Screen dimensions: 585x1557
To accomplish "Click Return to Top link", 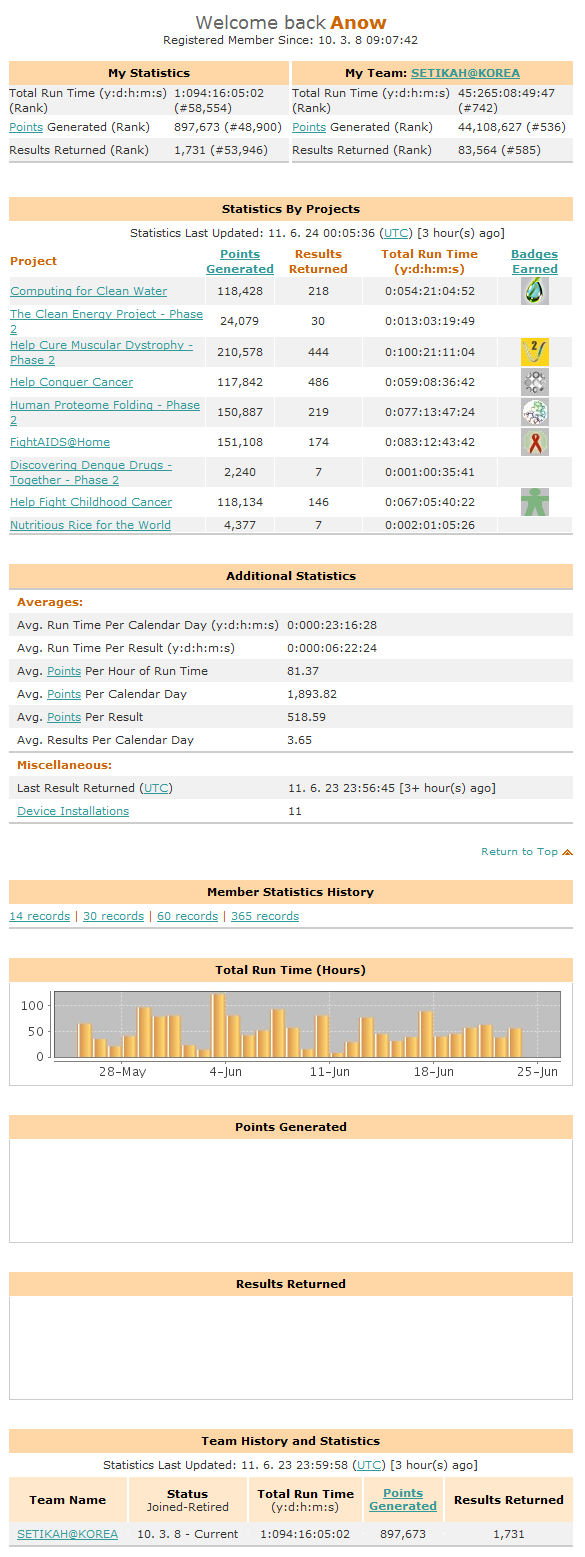I will tap(520, 852).
